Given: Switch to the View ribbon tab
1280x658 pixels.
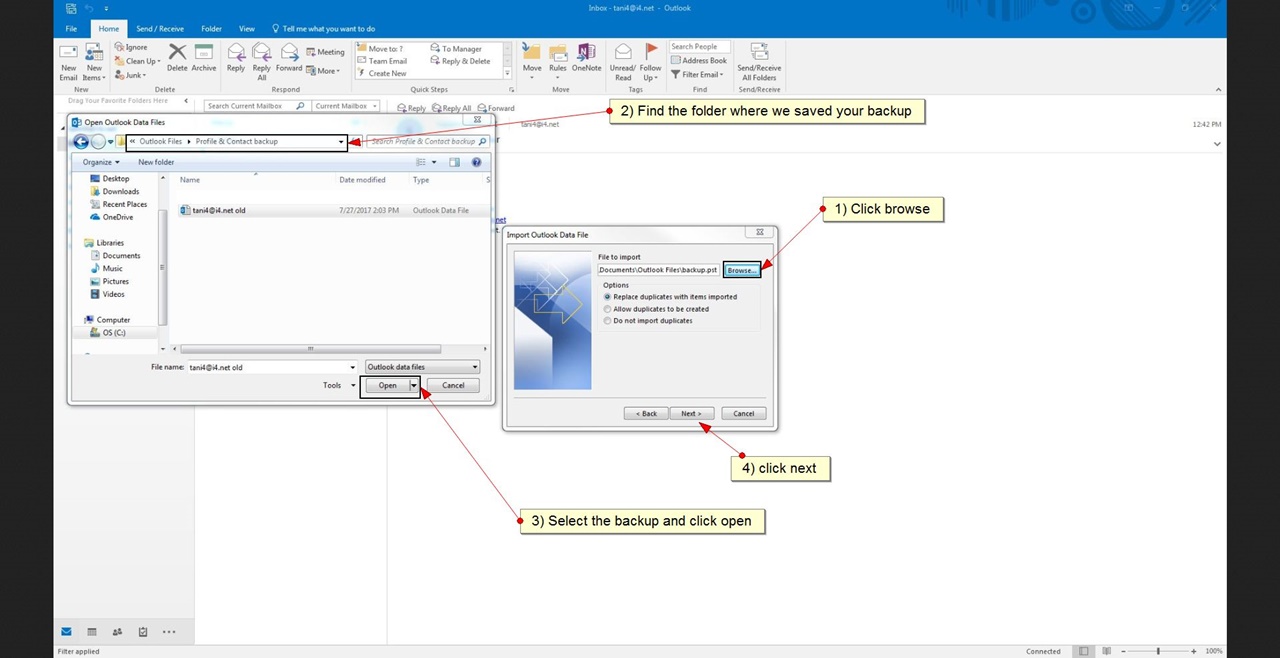Looking at the screenshot, I should [247, 29].
